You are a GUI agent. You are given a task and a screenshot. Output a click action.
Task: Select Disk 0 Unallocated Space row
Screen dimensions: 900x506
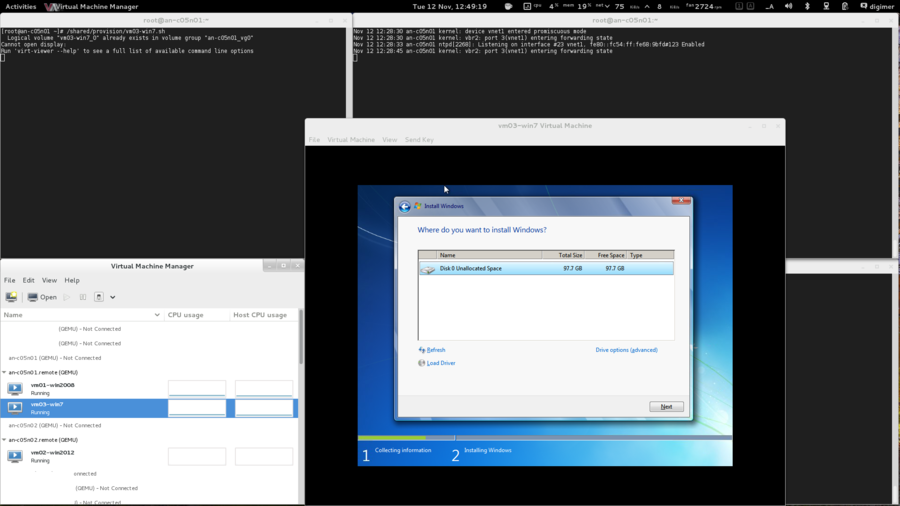[x=546, y=268]
